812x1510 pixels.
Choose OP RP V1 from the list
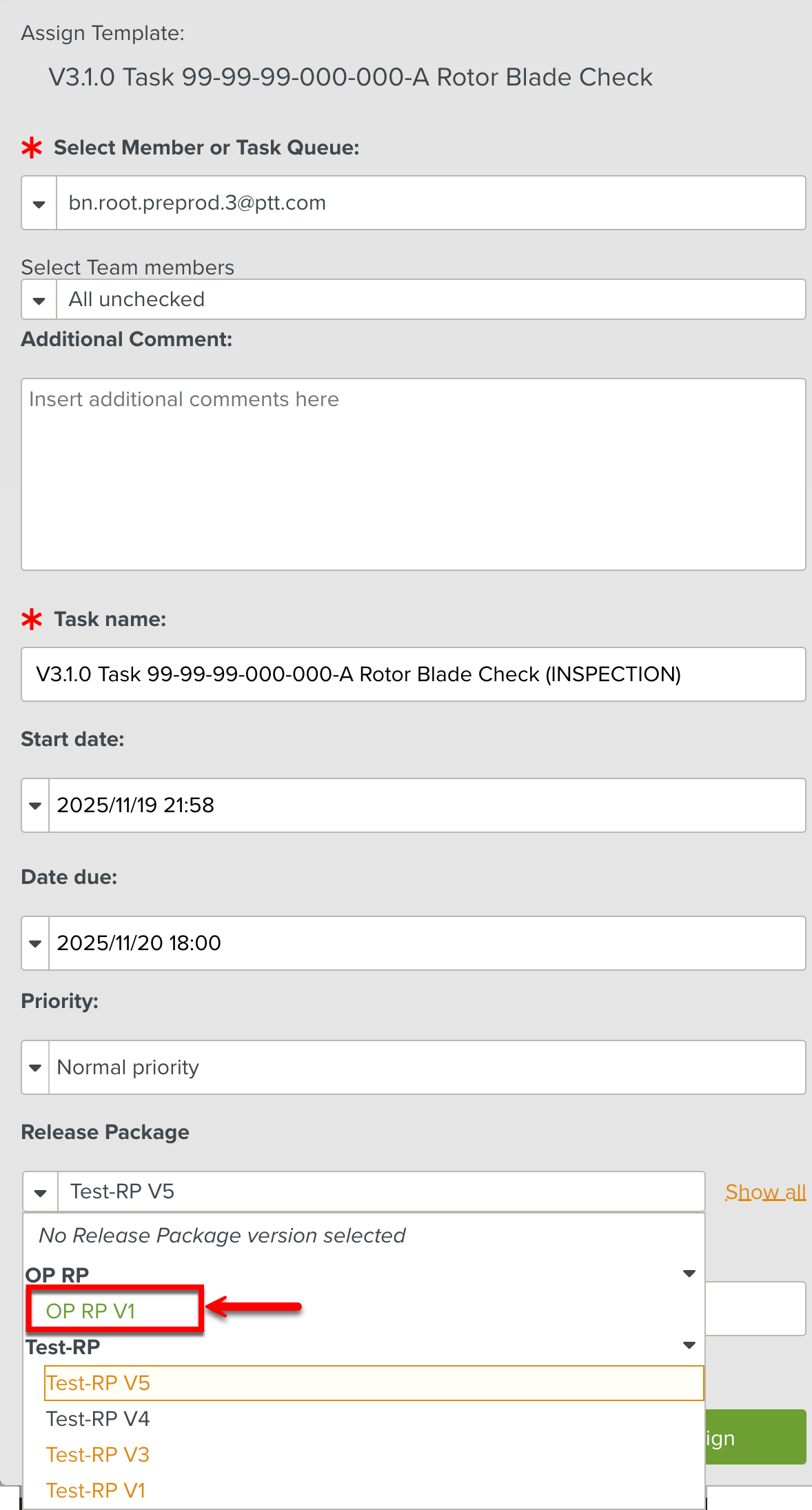(x=91, y=1311)
